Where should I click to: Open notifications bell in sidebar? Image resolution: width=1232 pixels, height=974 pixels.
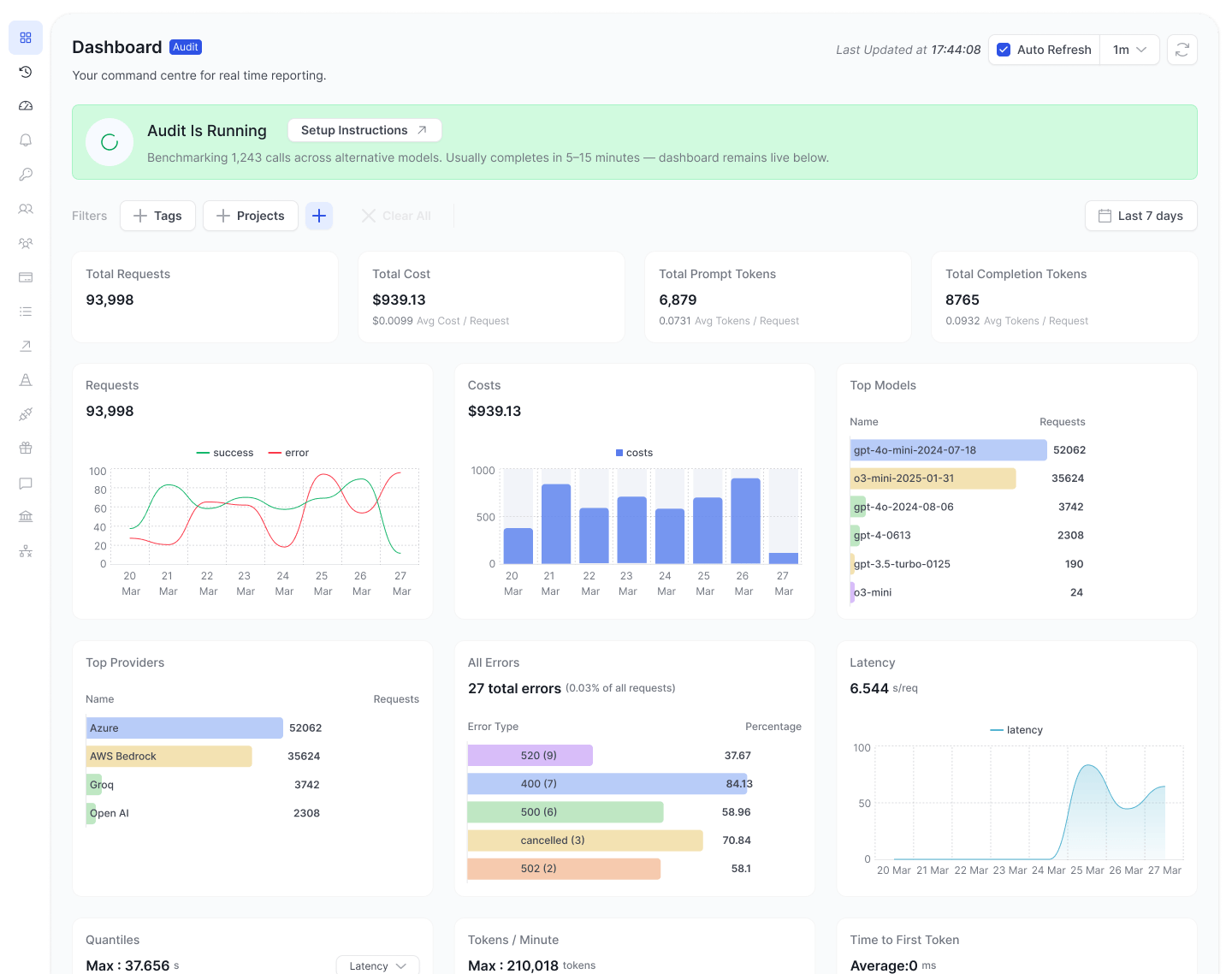tap(26, 140)
